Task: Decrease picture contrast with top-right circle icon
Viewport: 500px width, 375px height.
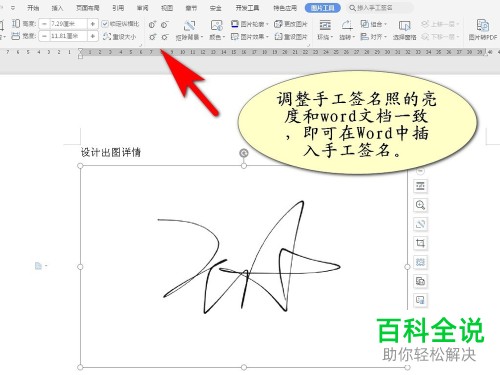Action: 165,24
